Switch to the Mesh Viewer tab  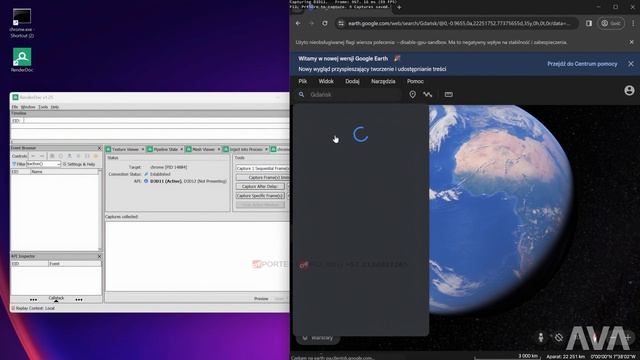[x=203, y=149]
